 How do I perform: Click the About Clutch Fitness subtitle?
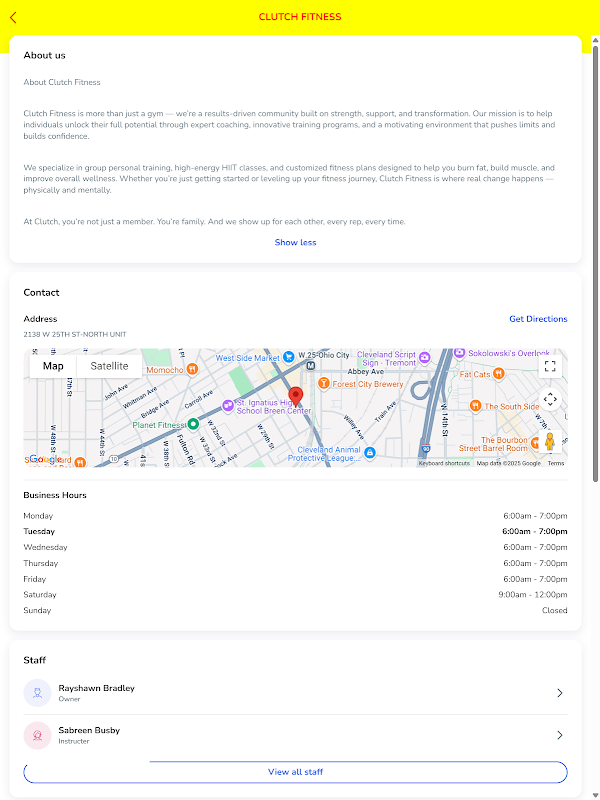tap(62, 82)
